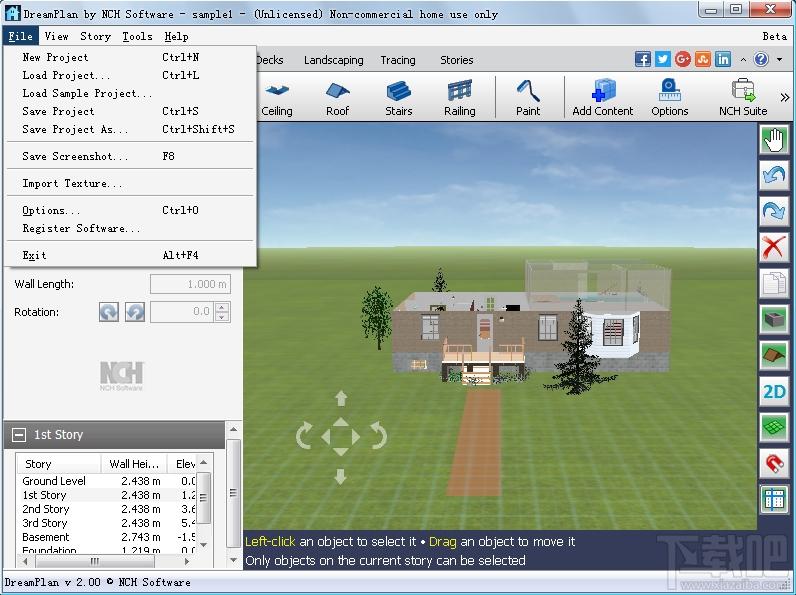Open the help dropdown arrow
This screenshot has height=595, width=796.
(x=780, y=59)
